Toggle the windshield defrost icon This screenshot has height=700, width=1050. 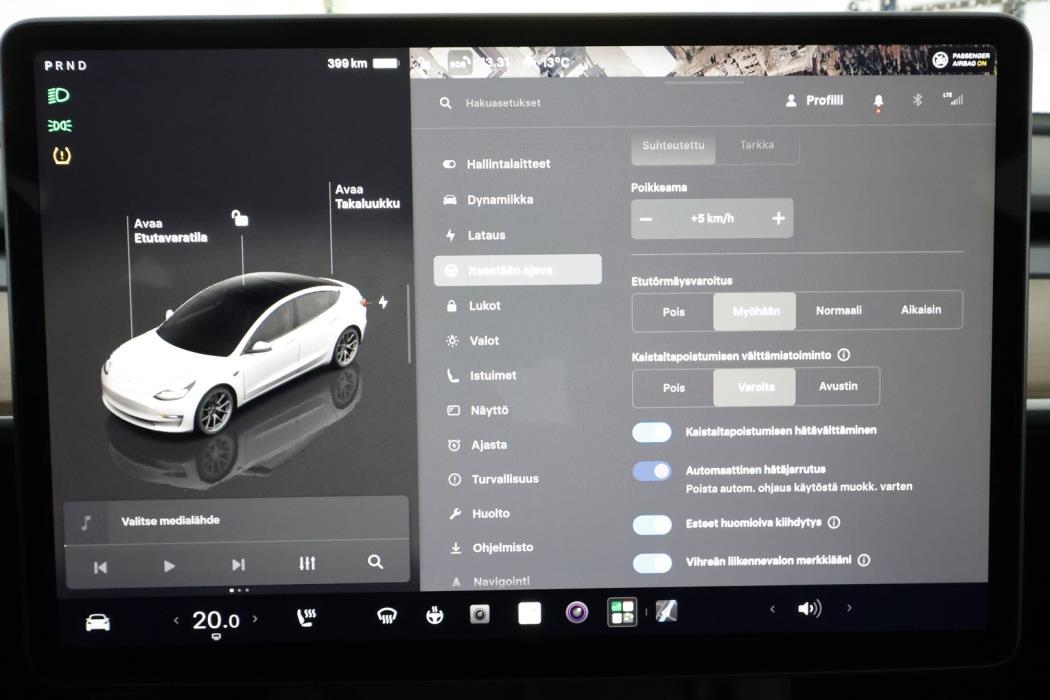pyautogui.click(x=386, y=616)
